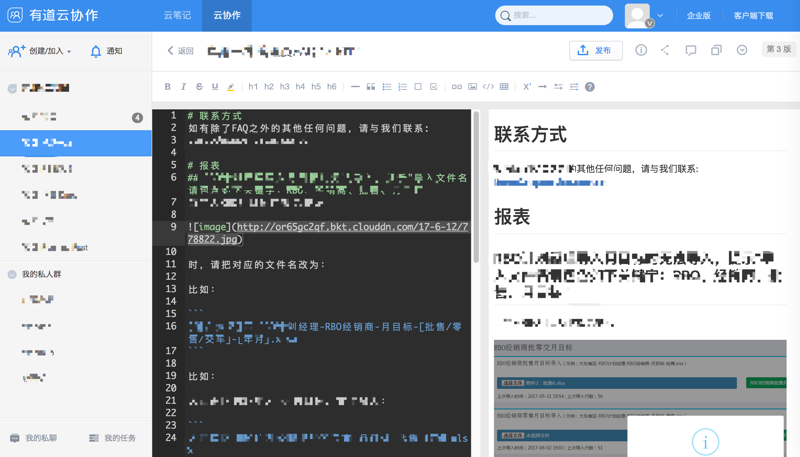Click the overlapping windows copy icon
Screen dimensions: 800x457
(716, 50)
